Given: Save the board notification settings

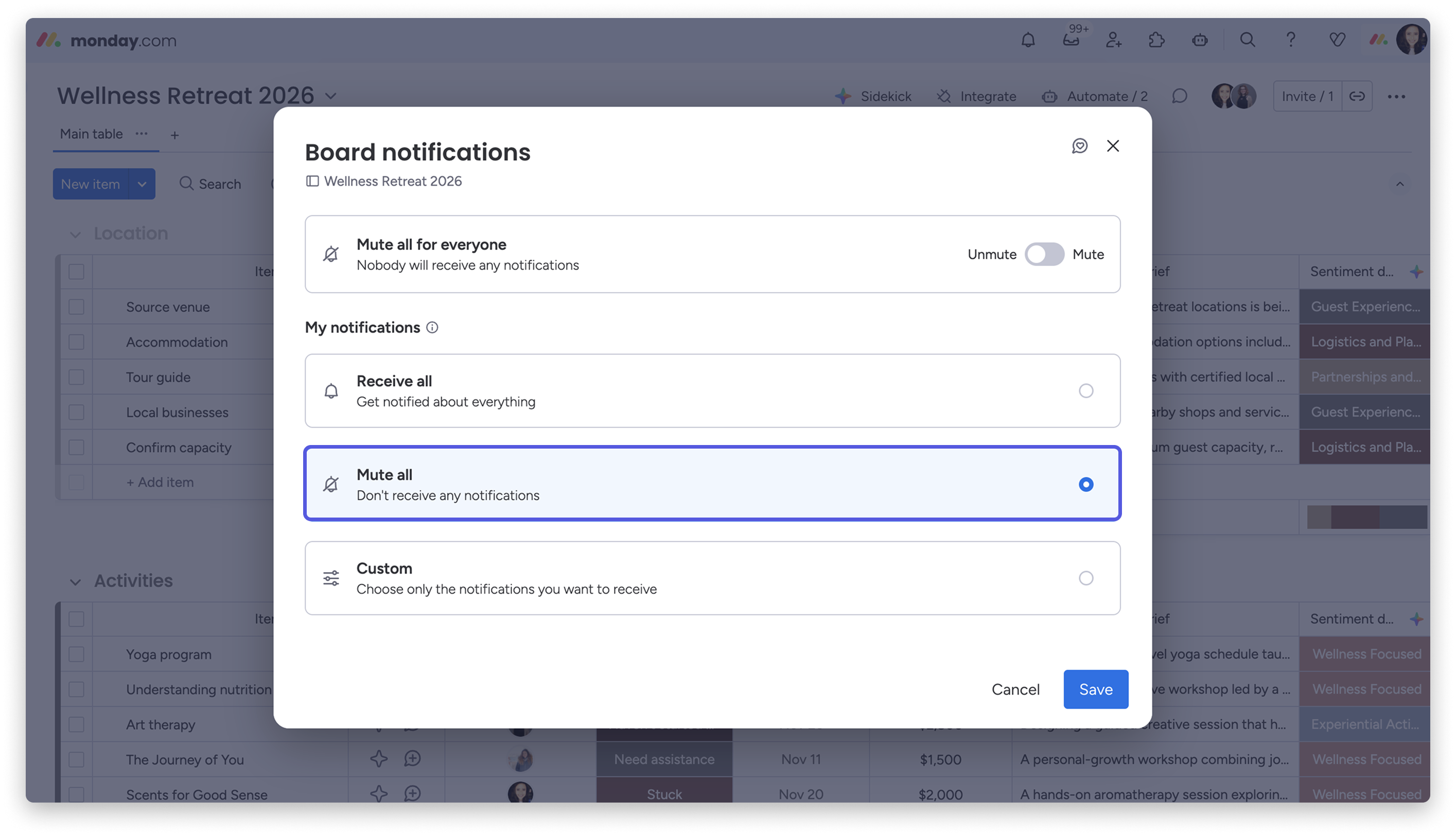Looking at the screenshot, I should (x=1095, y=689).
